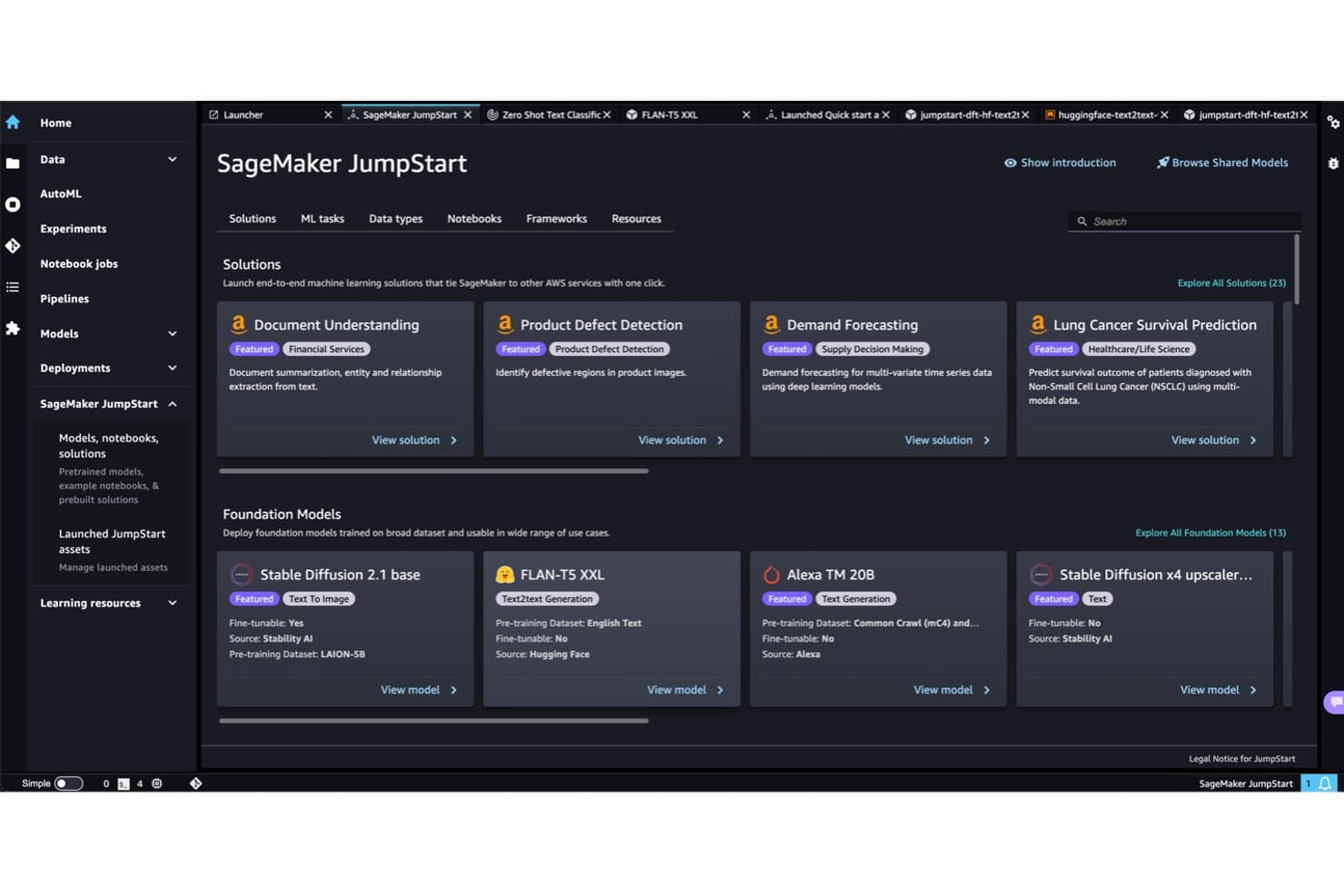The height and width of the screenshot is (896, 1344).
Task: Click View model on FLAN-T5 XXL card
Action: [686, 690]
